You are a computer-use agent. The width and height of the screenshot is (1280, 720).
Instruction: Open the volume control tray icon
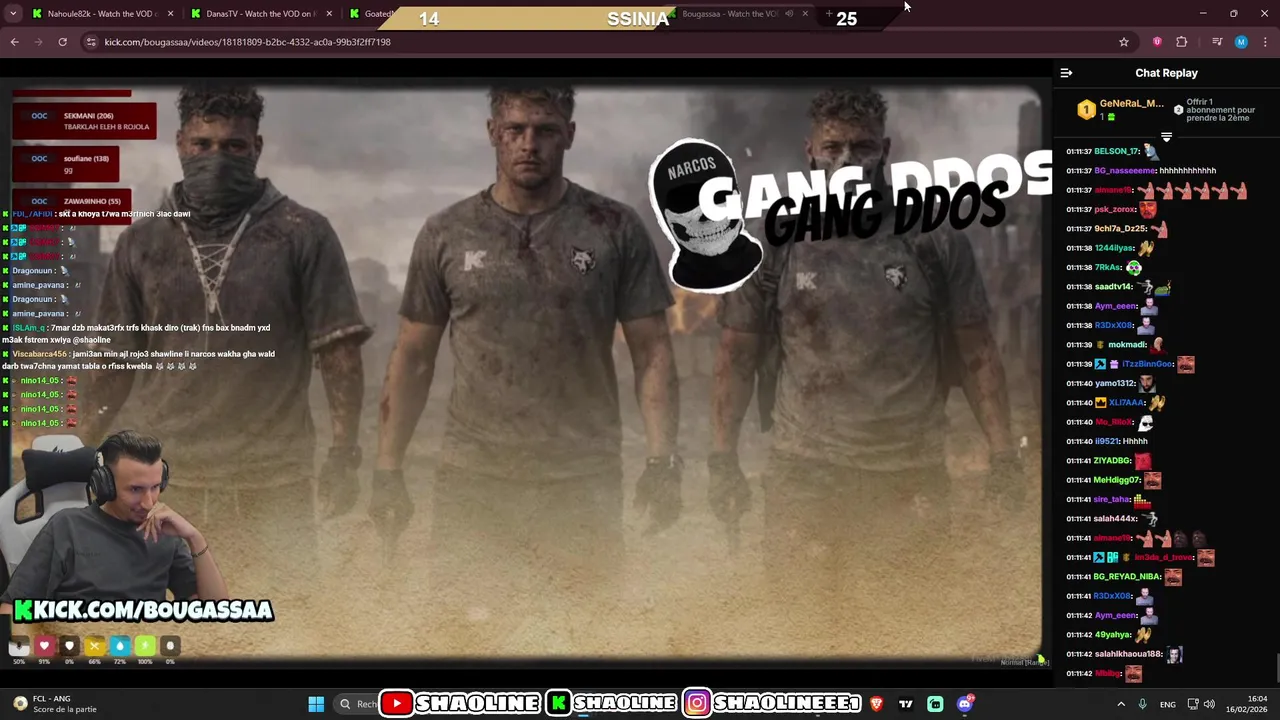point(1209,704)
